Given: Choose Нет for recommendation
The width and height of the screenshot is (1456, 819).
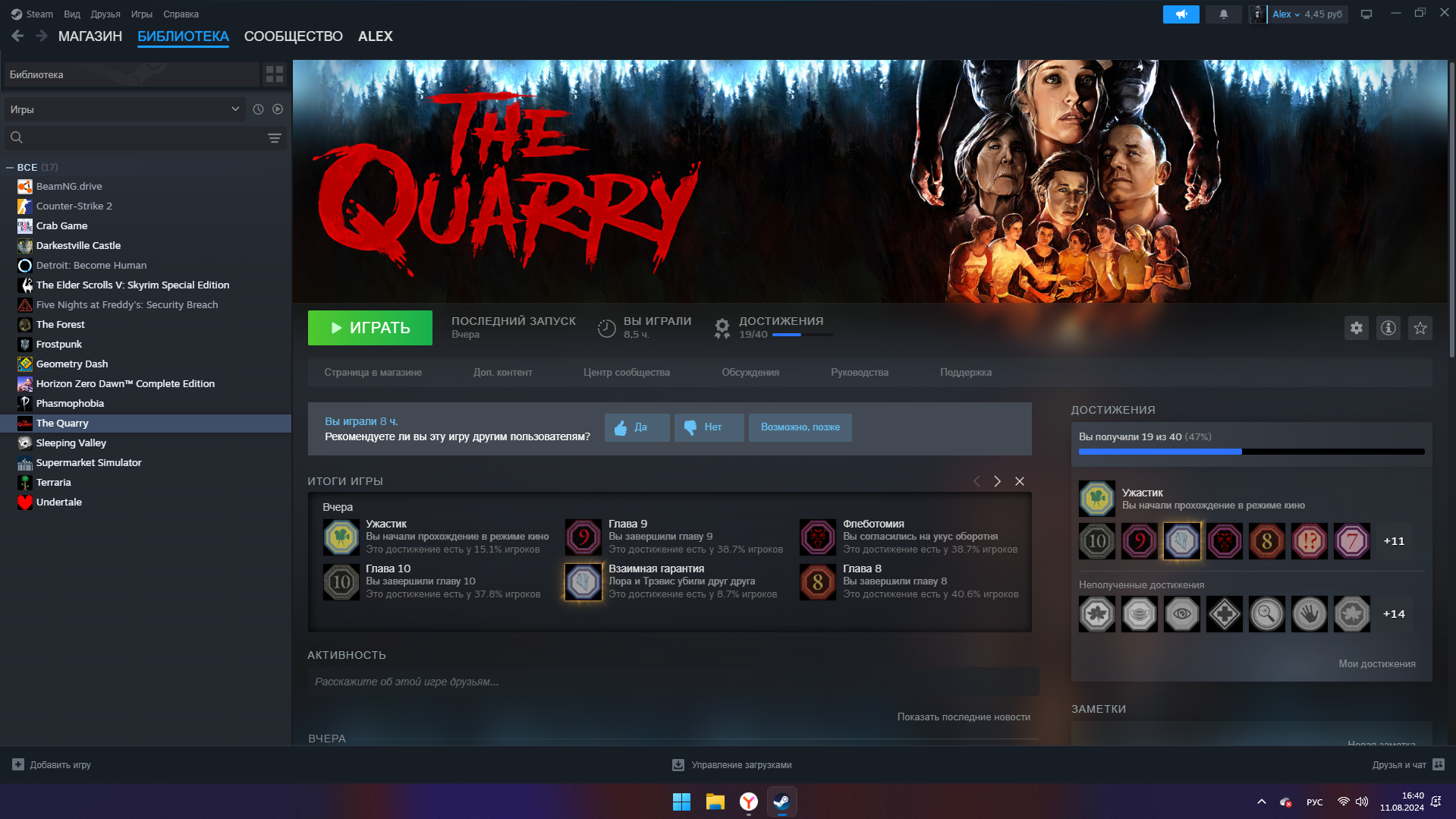Looking at the screenshot, I should 709,427.
